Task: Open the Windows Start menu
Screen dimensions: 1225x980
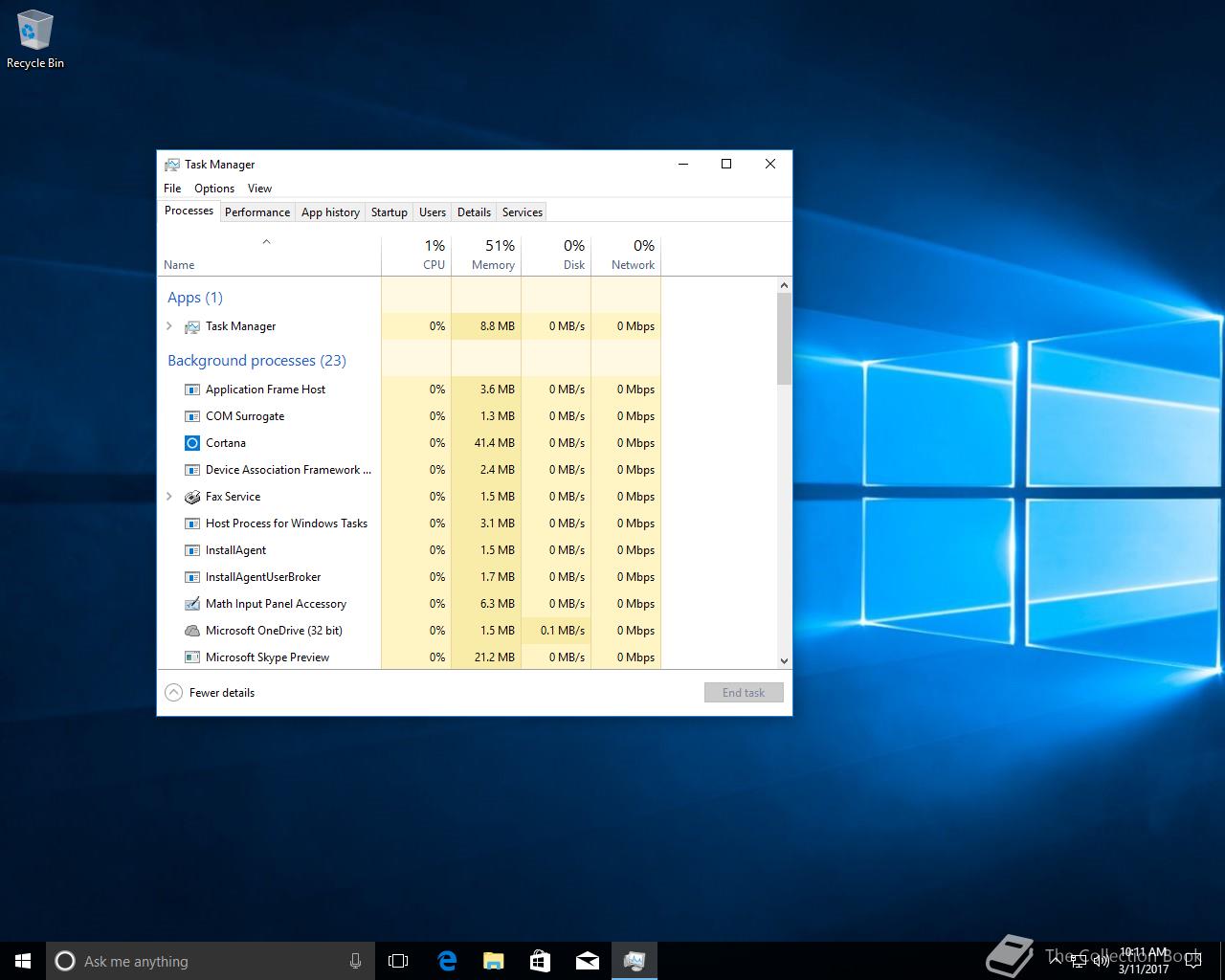Action: (23, 961)
